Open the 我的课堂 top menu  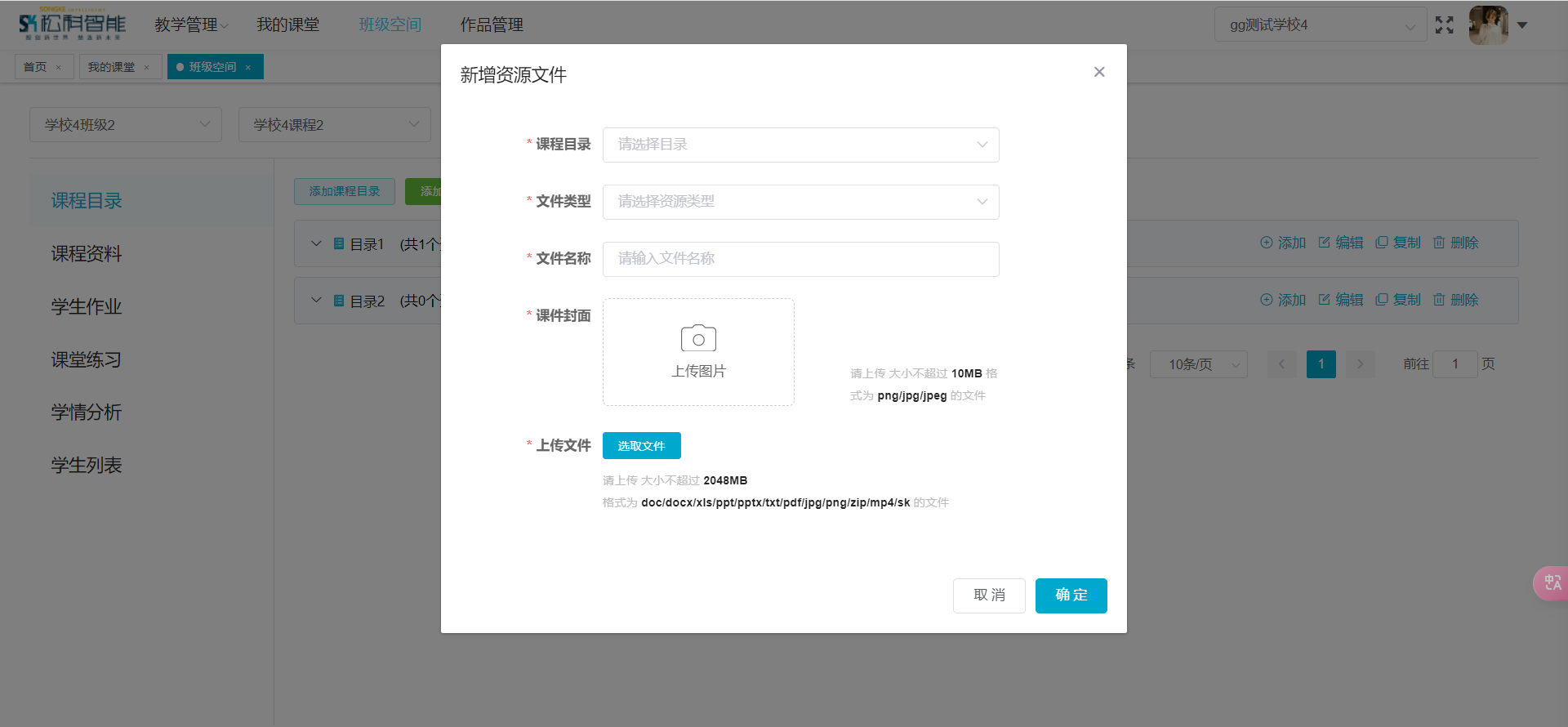tap(287, 25)
